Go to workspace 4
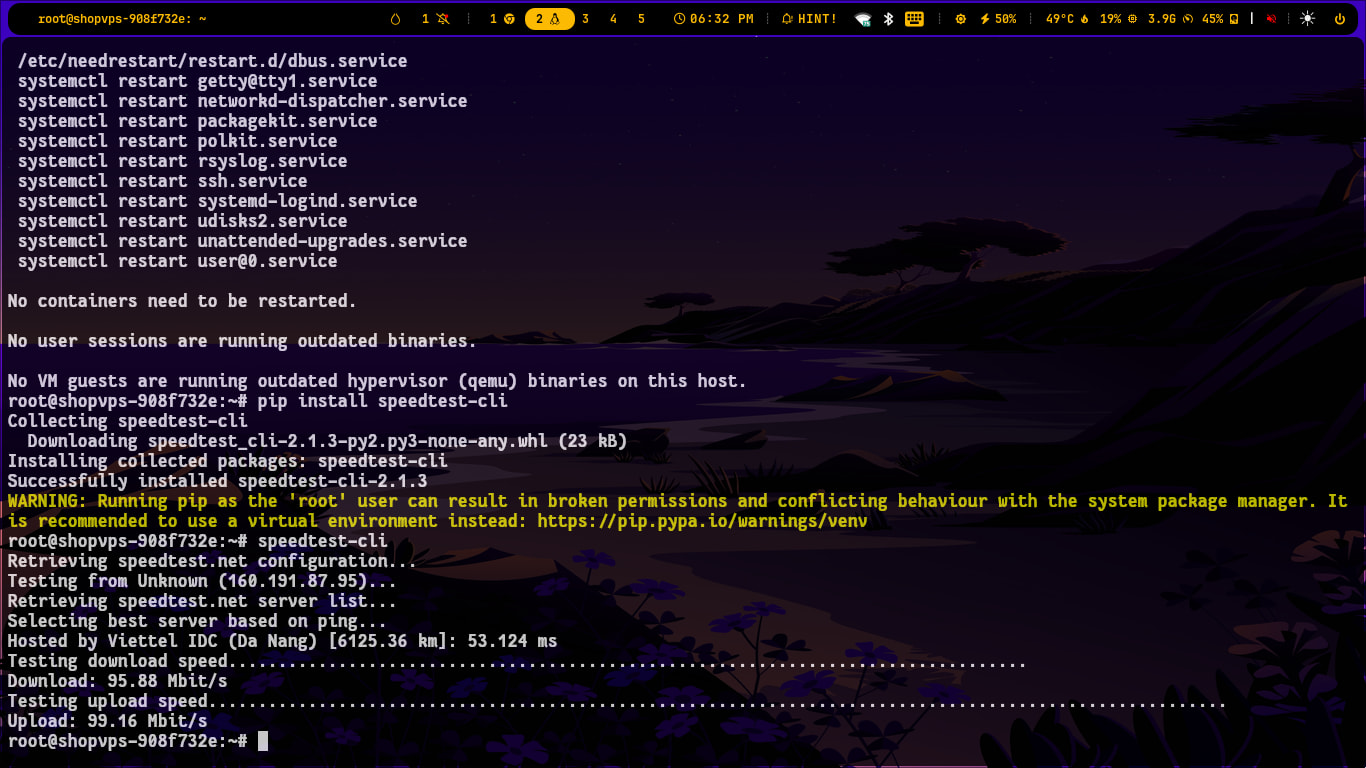The height and width of the screenshot is (768, 1366). pos(613,19)
